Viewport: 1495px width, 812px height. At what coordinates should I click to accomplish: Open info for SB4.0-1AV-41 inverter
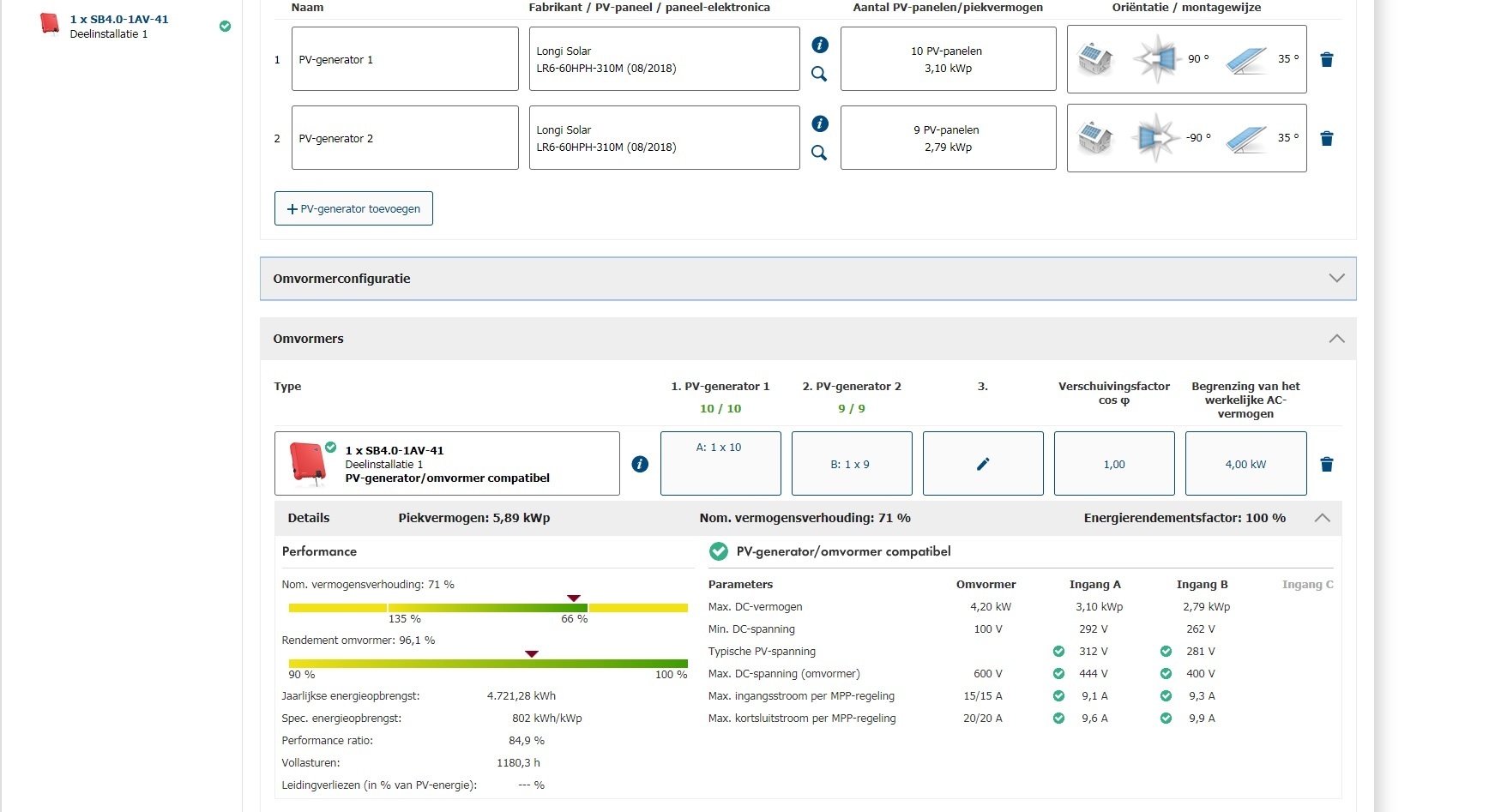tap(640, 464)
